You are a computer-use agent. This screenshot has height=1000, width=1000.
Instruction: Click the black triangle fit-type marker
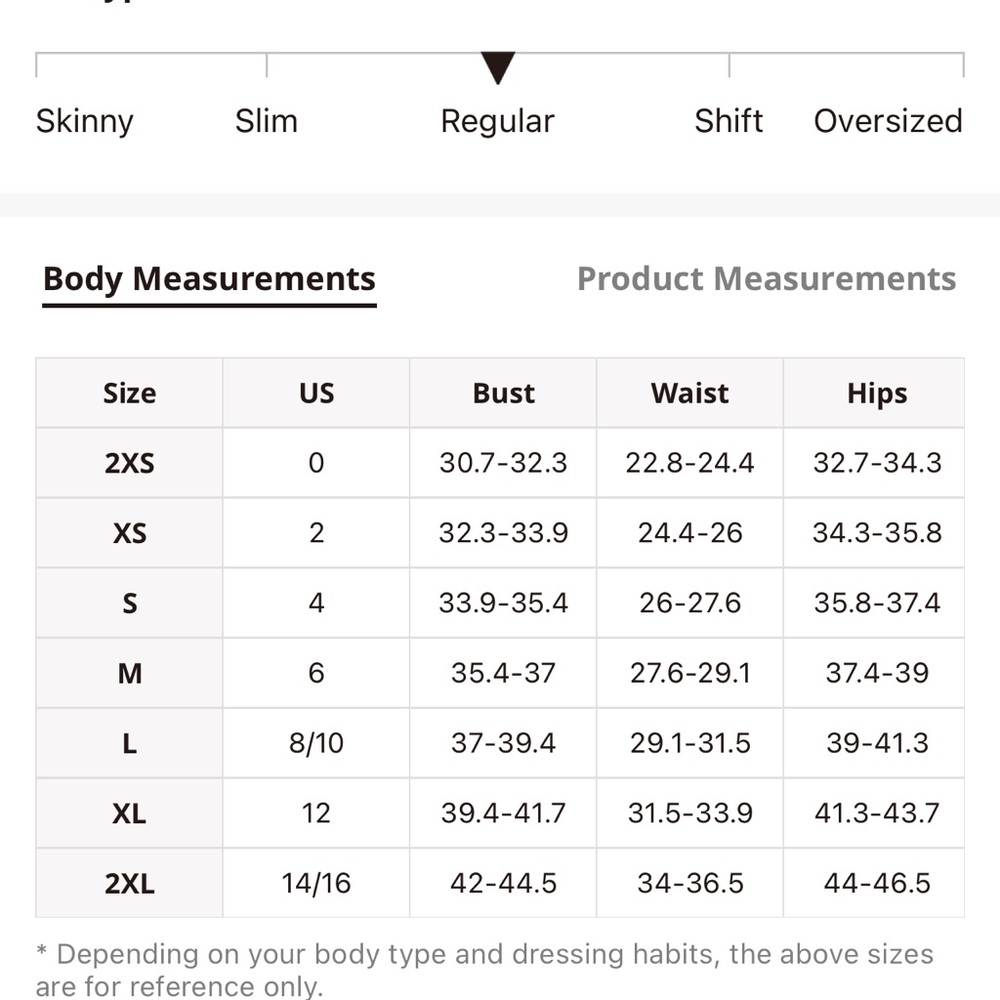pos(497,68)
